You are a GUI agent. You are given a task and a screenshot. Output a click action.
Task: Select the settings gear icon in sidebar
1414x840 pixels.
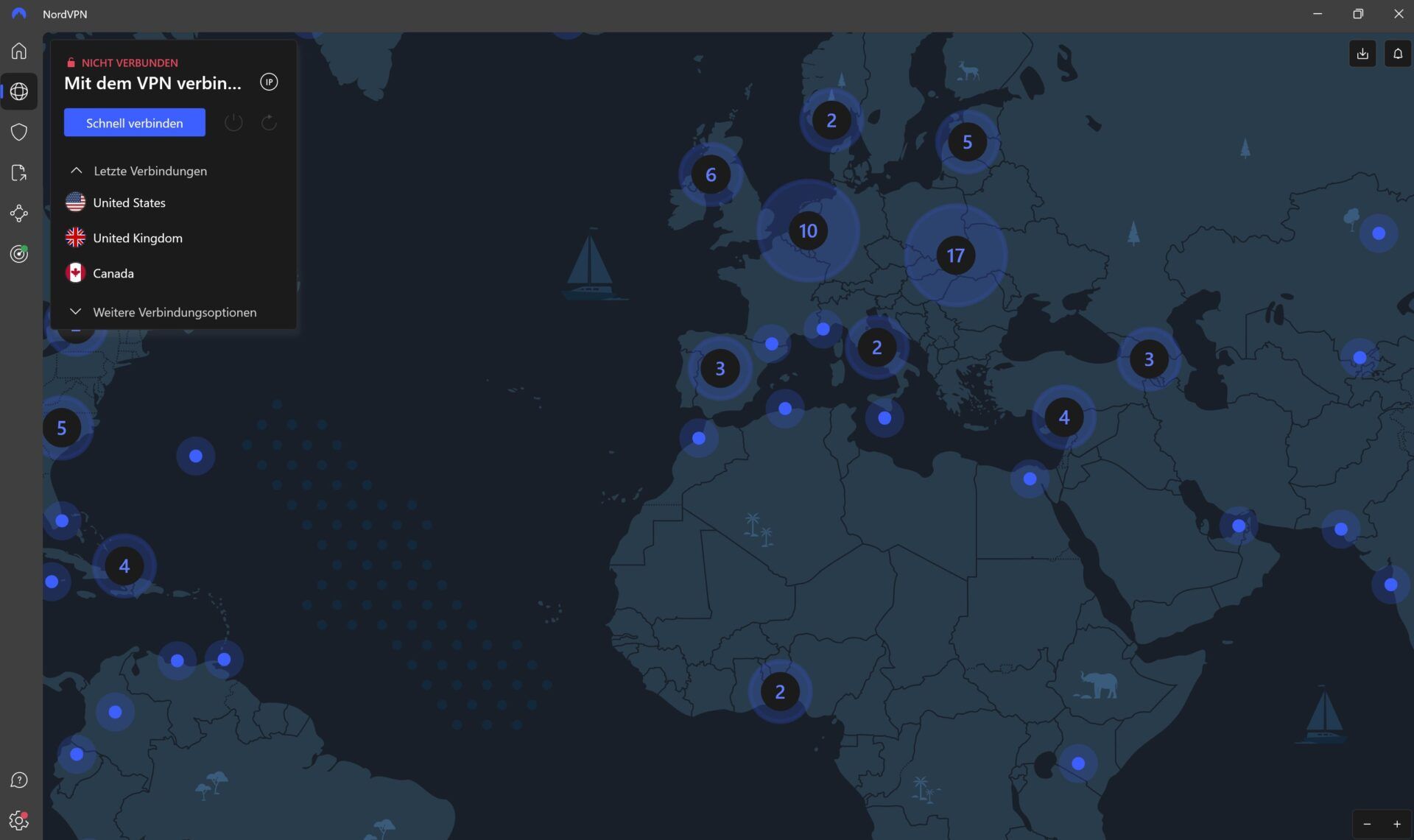pos(19,820)
